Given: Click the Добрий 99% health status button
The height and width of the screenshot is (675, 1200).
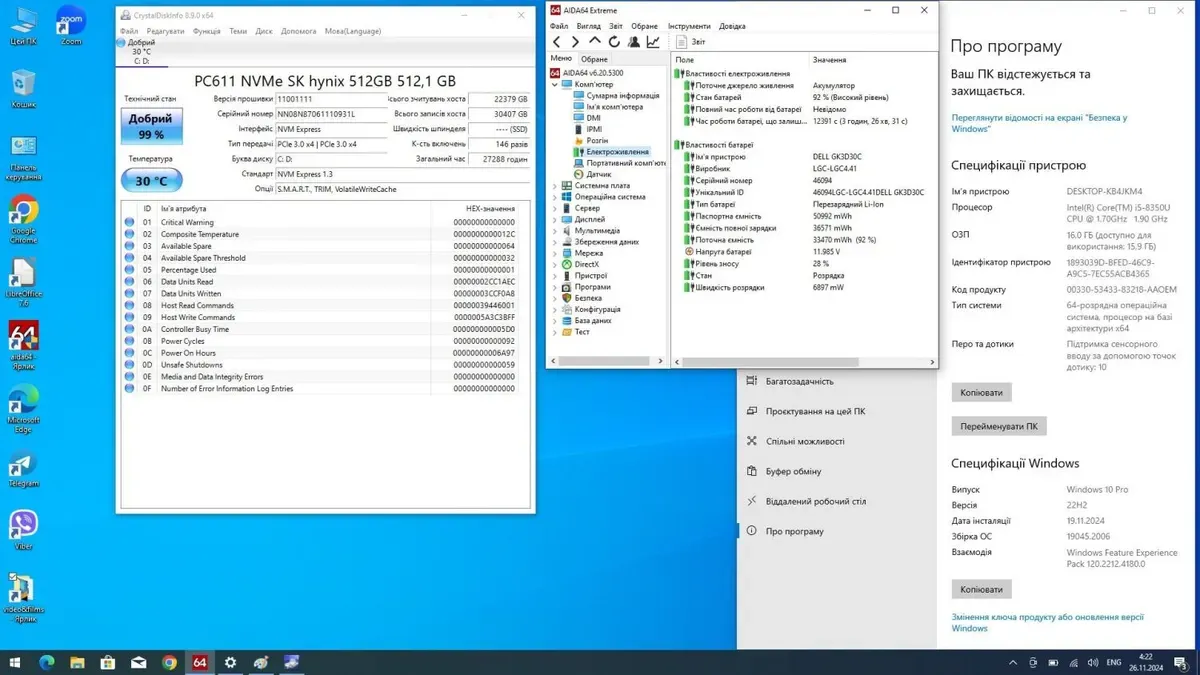Looking at the screenshot, I should 151,126.
